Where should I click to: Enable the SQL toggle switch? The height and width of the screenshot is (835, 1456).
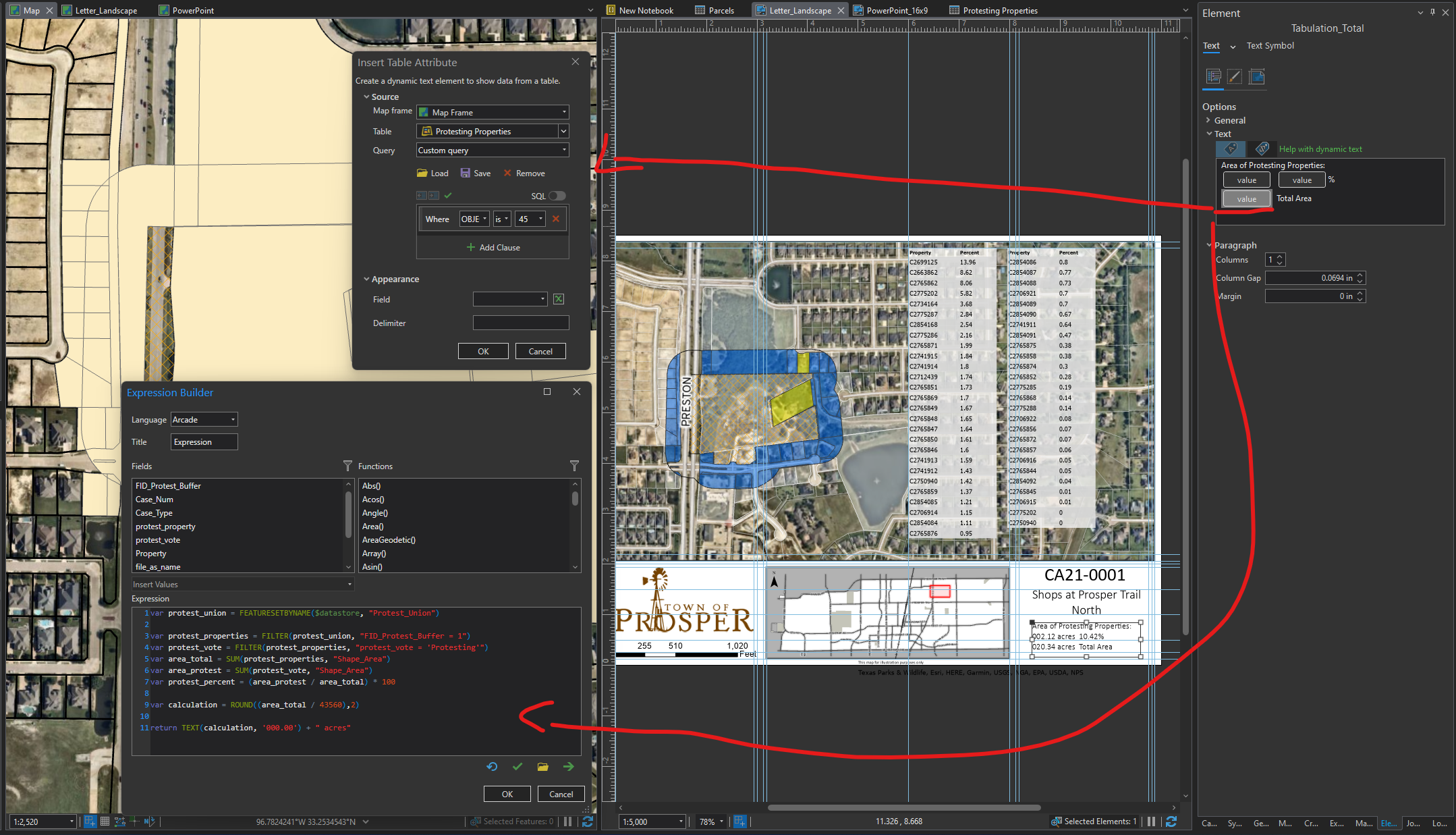[557, 196]
